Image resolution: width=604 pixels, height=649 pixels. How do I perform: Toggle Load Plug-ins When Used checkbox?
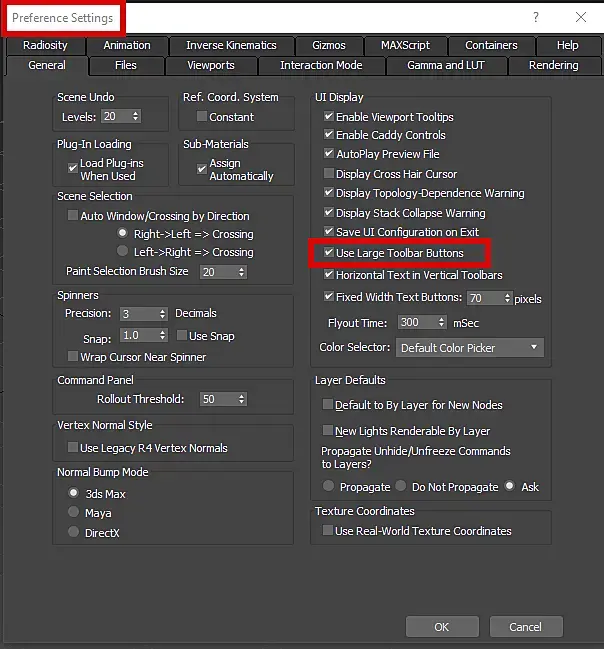[x=72, y=168]
